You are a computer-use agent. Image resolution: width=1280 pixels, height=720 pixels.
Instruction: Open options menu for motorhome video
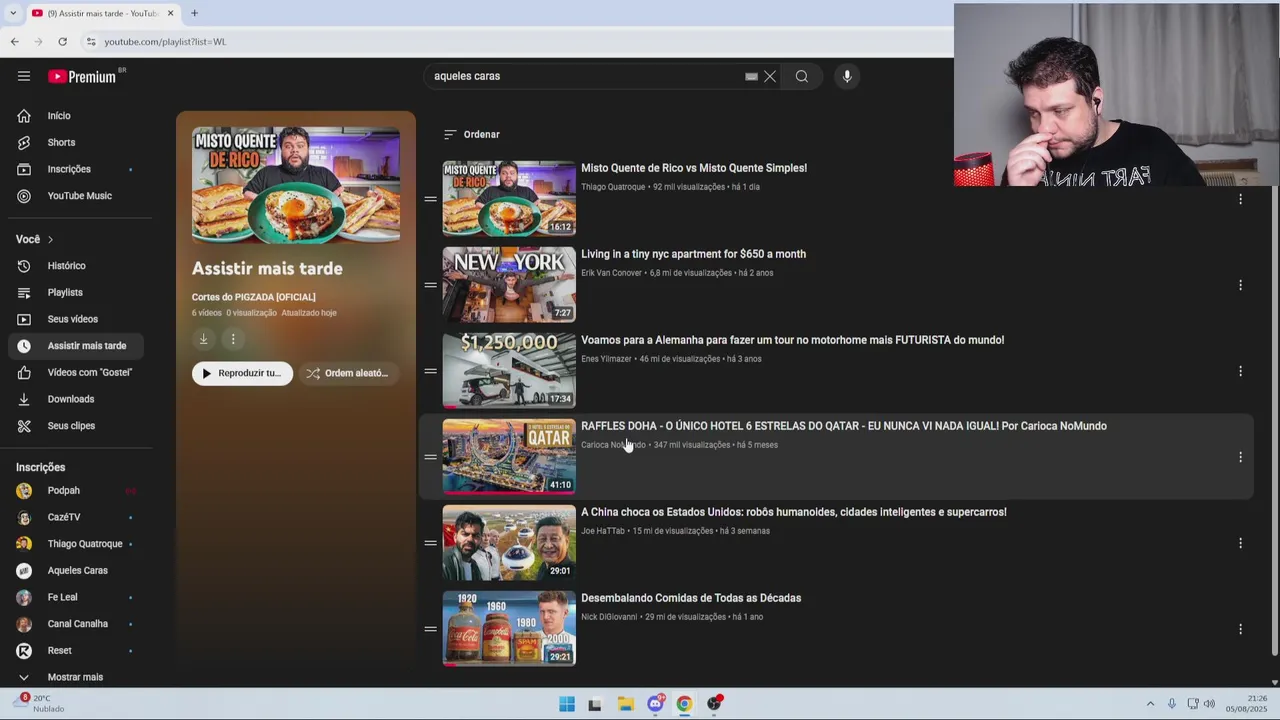tap(1240, 371)
